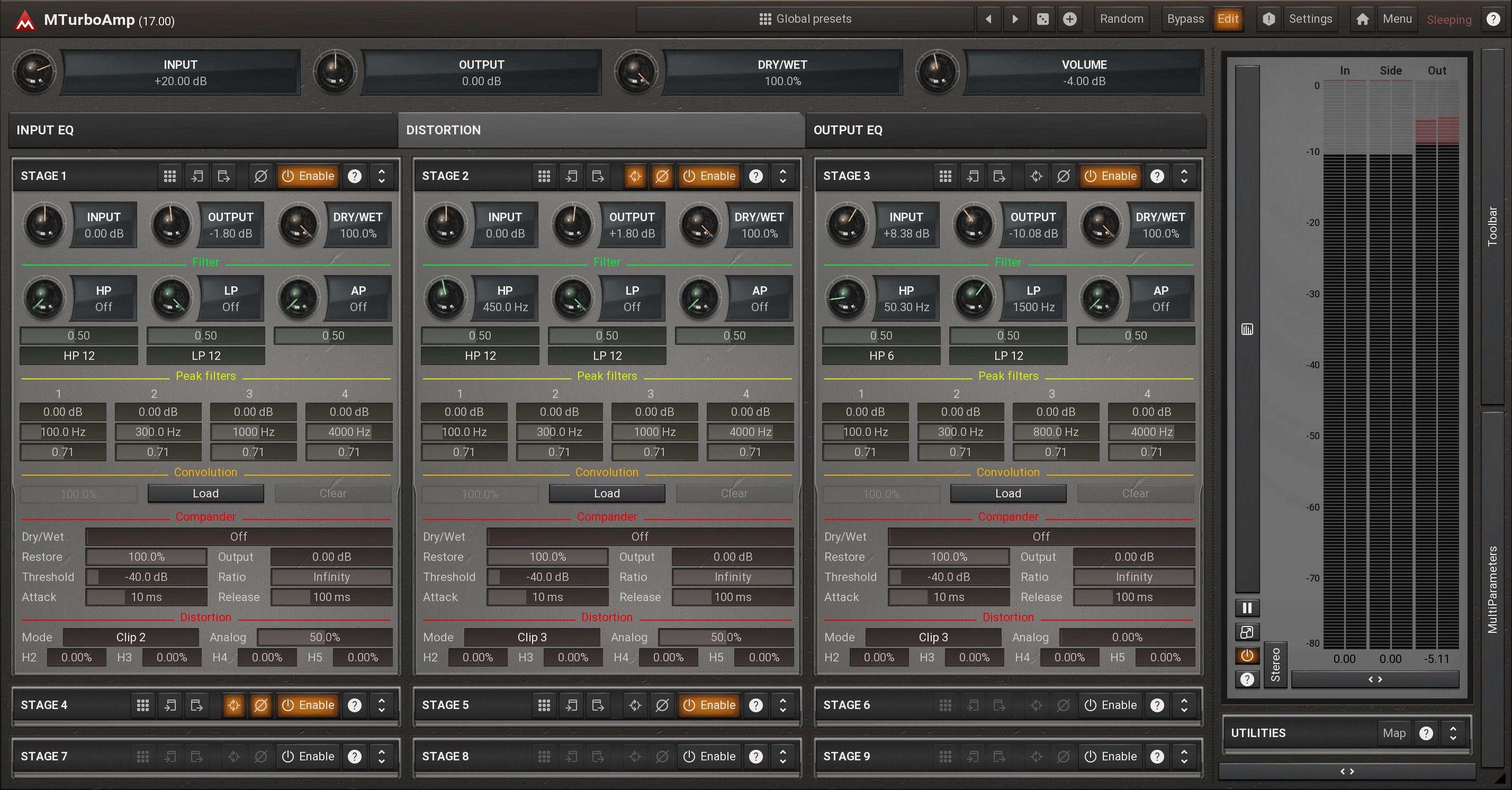Open Stage 1 distortion Mode Clip 2 selector

(130, 637)
